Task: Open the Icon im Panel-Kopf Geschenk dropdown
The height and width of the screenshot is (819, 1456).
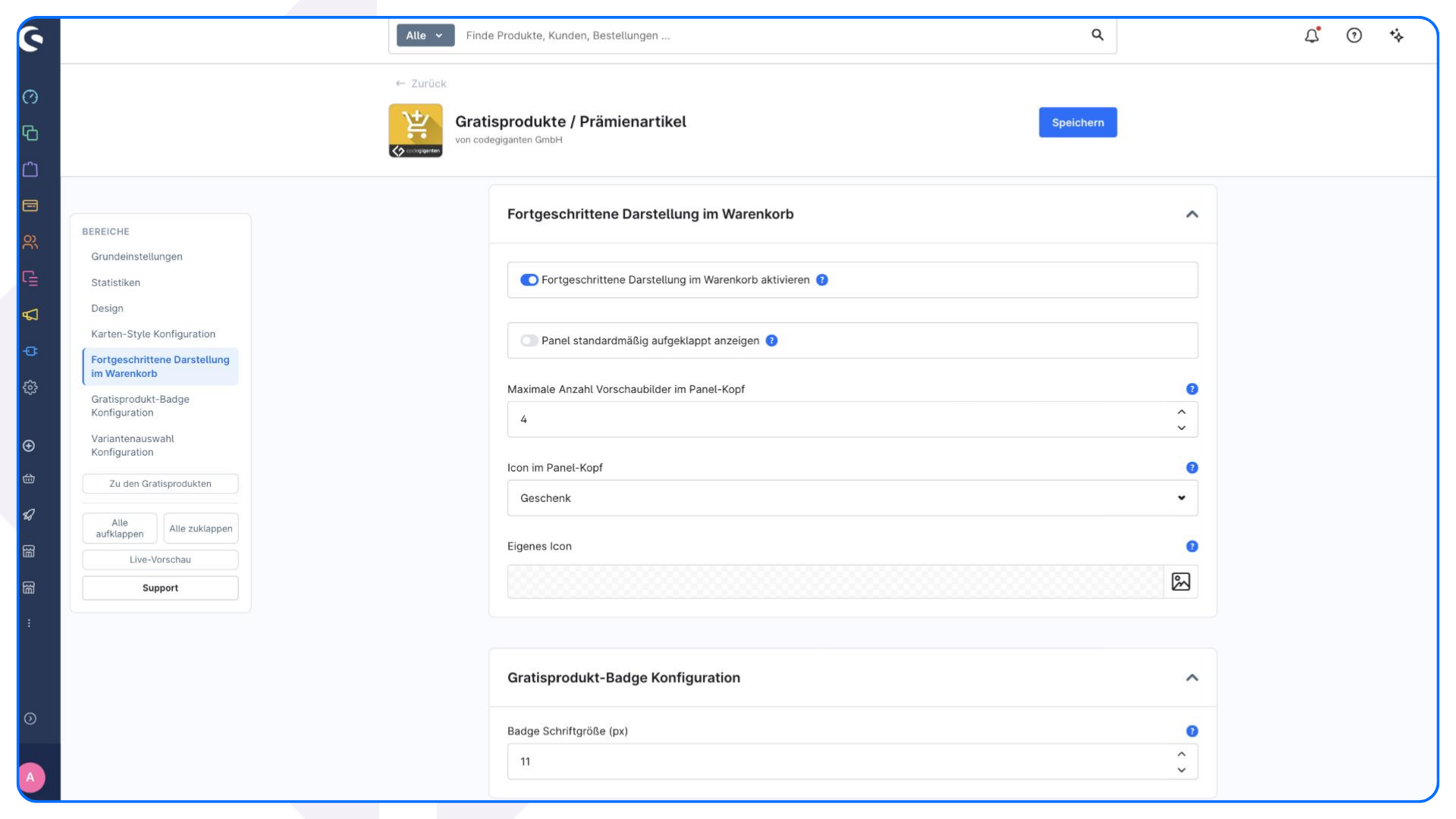Action: pyautogui.click(x=852, y=498)
